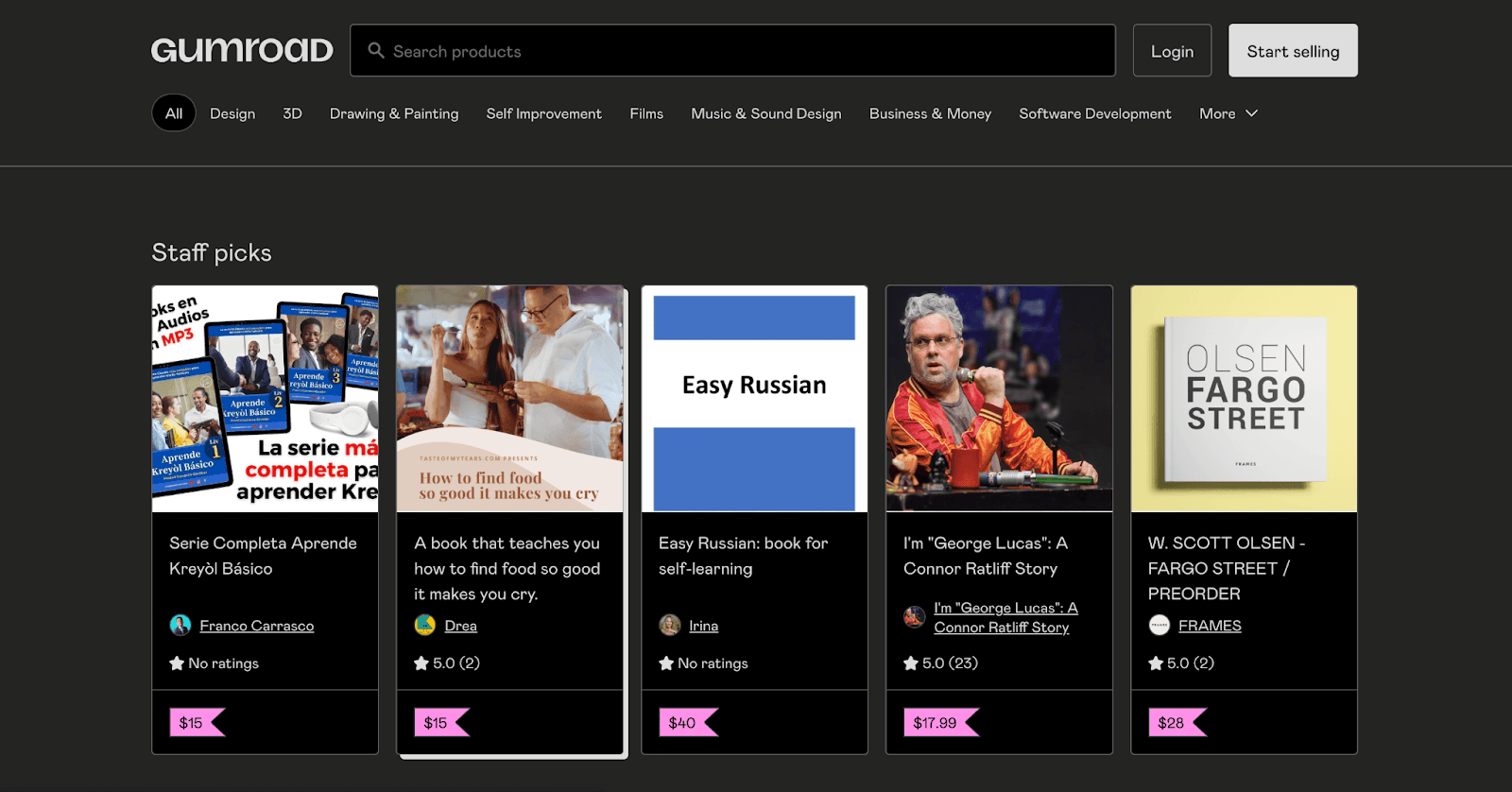The width and height of the screenshot is (1512, 792).
Task: Open I'm "George Lucas" product title
Action: (x=986, y=556)
